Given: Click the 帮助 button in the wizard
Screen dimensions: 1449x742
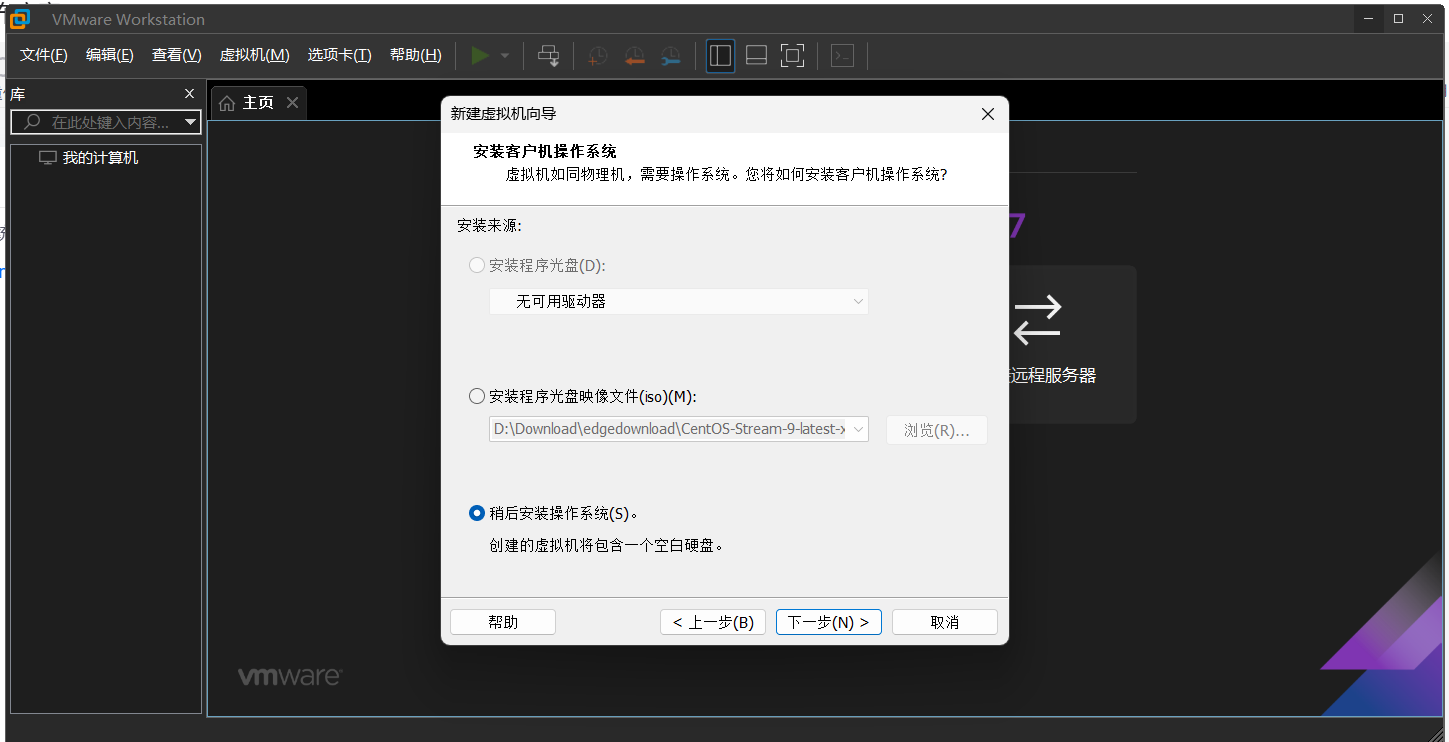Looking at the screenshot, I should click(x=503, y=622).
